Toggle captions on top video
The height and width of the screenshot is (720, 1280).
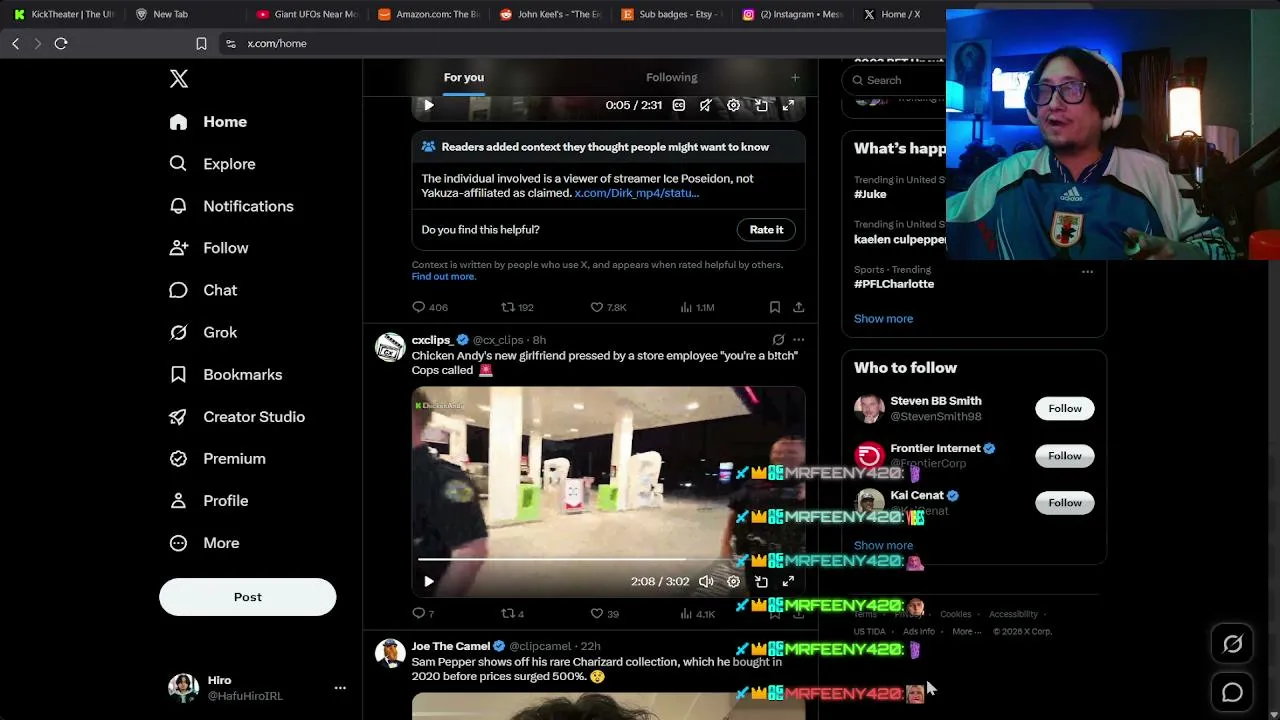click(679, 105)
